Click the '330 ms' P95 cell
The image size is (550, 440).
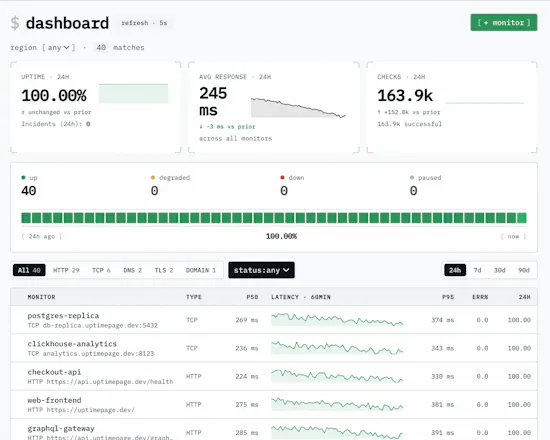coord(442,376)
